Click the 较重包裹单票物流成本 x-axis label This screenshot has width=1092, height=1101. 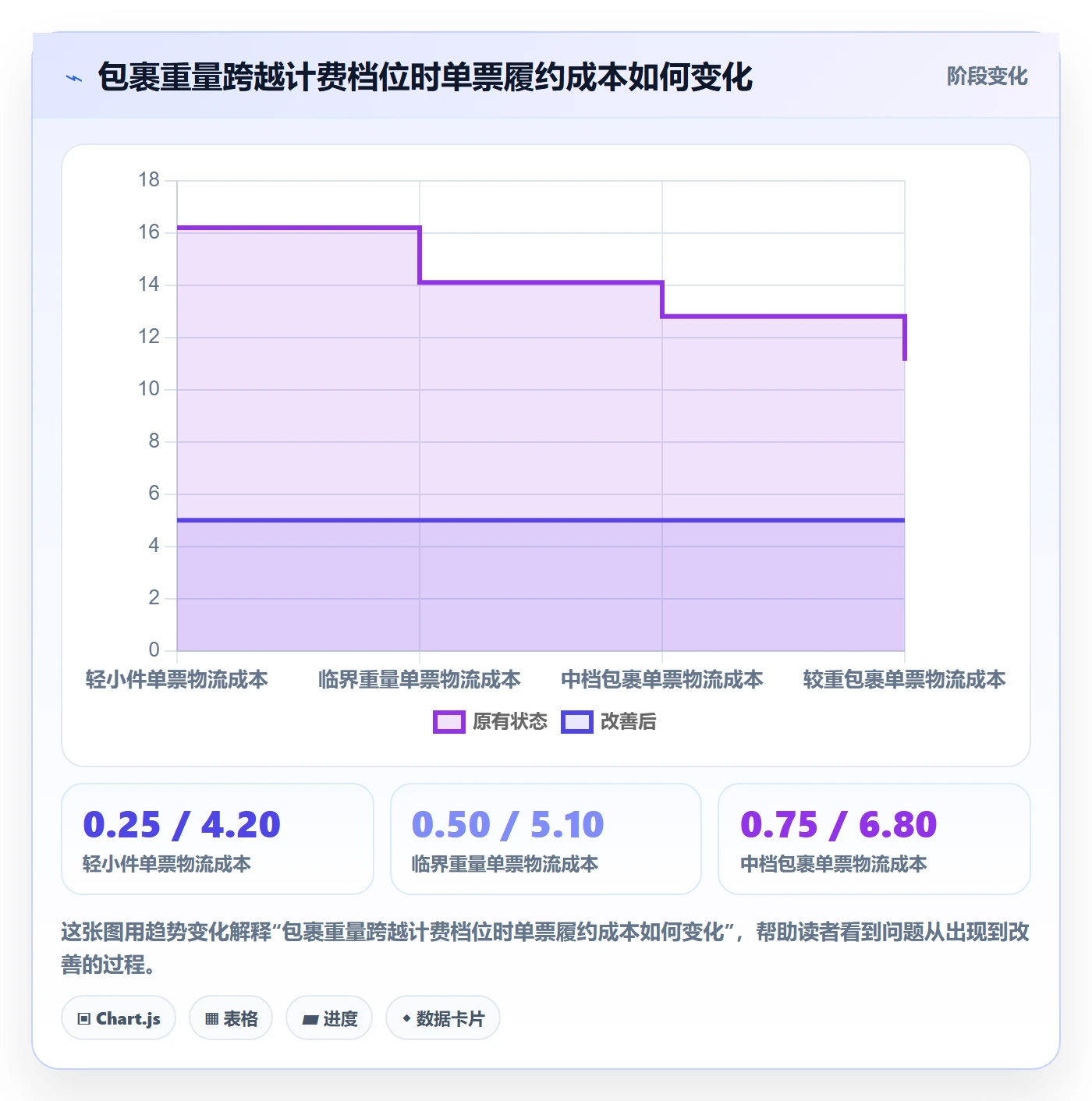click(905, 680)
